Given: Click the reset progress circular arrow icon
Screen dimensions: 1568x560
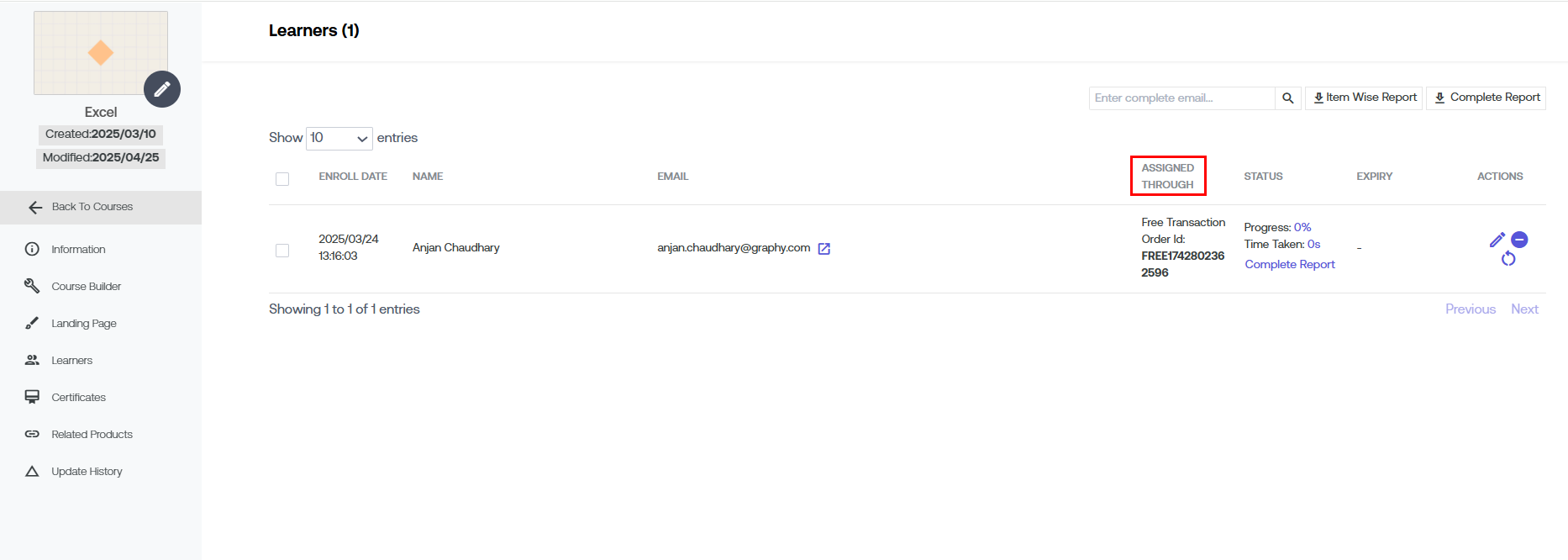Looking at the screenshot, I should tap(1508, 259).
